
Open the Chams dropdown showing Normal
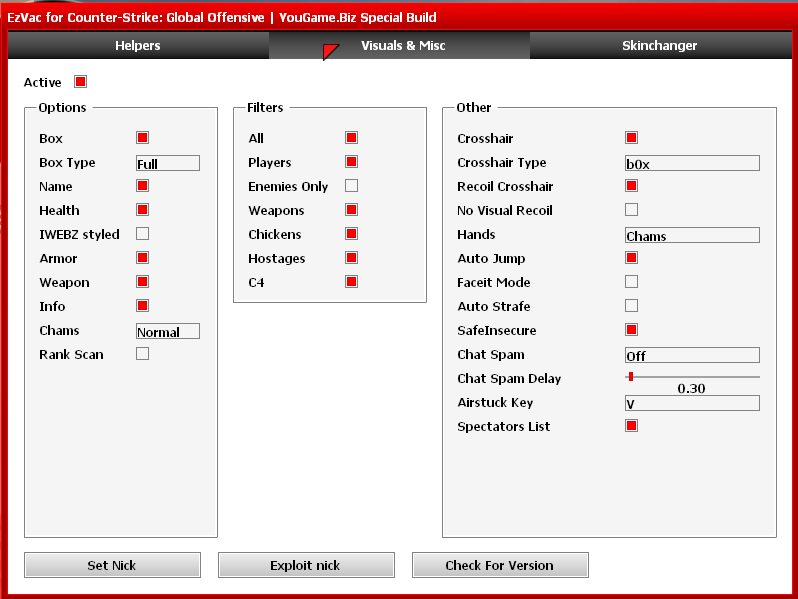pos(168,331)
